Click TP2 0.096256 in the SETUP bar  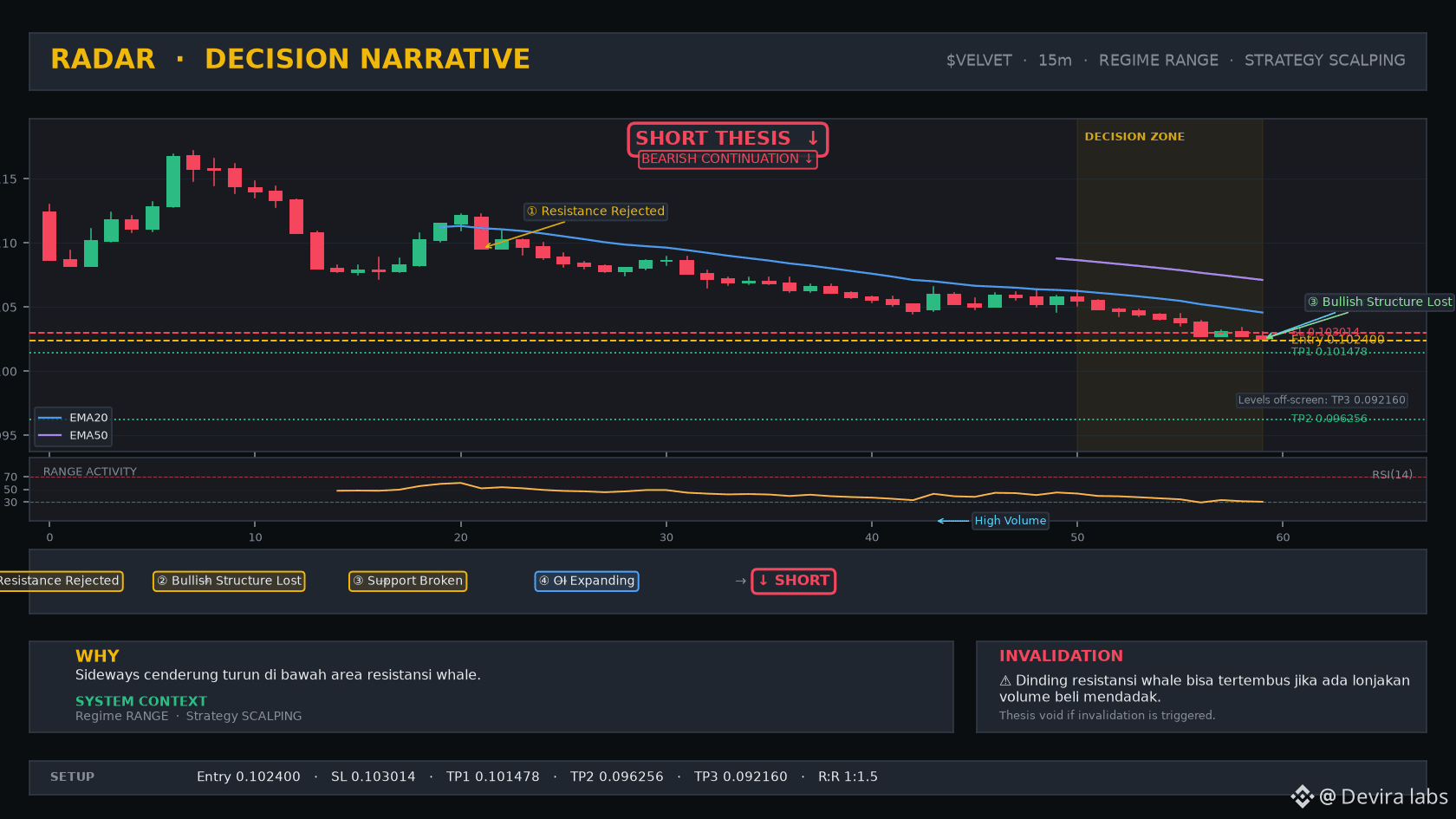click(x=617, y=777)
